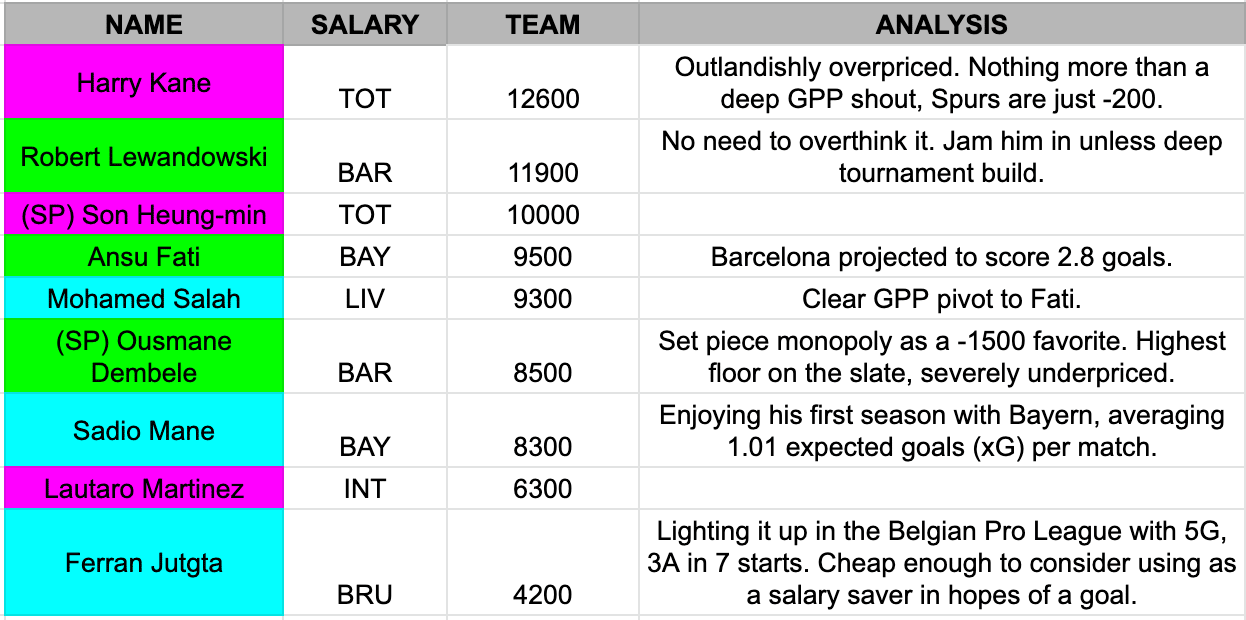The height and width of the screenshot is (620, 1246).
Task: Select the Lautaro Martinez name cell
Action: (143, 488)
